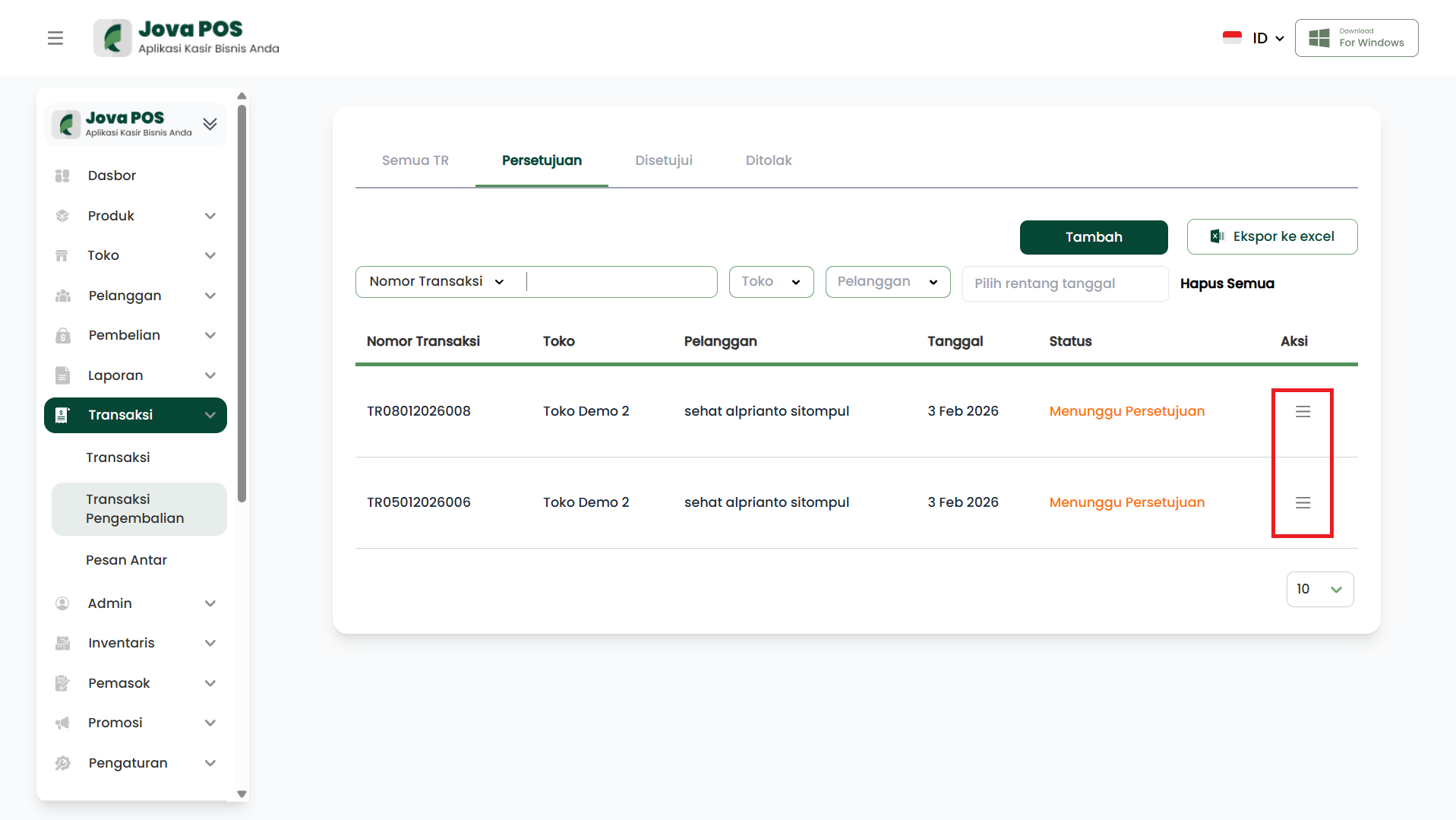Click the Laporan document icon
Screen dimensions: 1456x820
point(62,375)
